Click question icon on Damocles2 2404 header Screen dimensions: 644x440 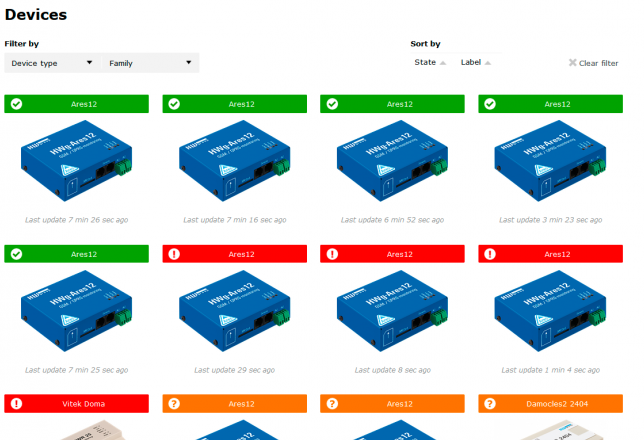(490, 403)
